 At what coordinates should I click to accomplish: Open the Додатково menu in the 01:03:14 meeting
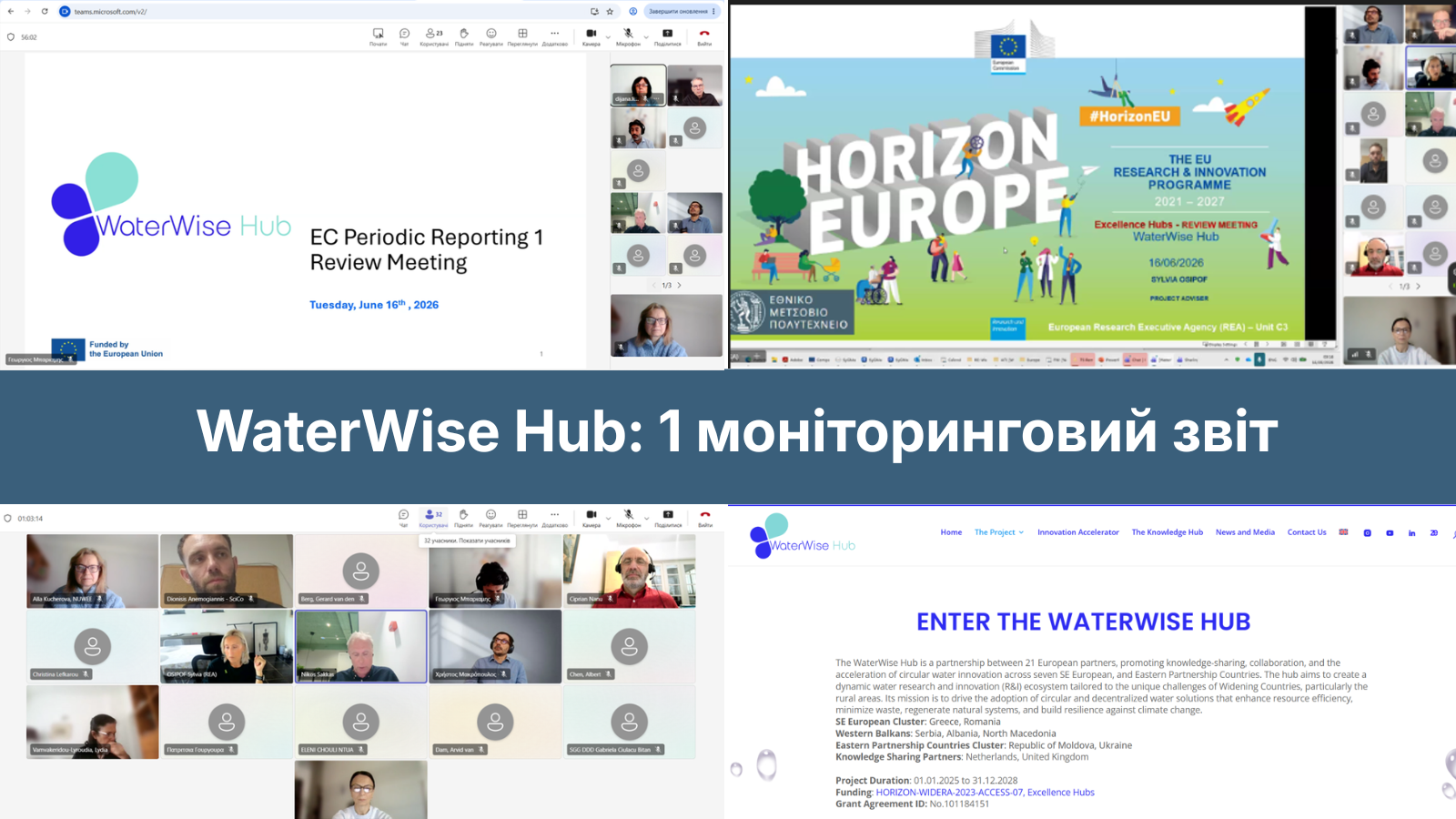point(555,518)
